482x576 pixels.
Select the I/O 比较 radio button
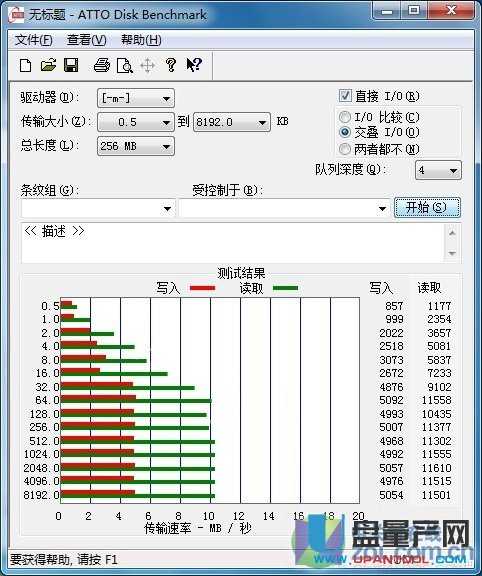[x=345, y=117]
